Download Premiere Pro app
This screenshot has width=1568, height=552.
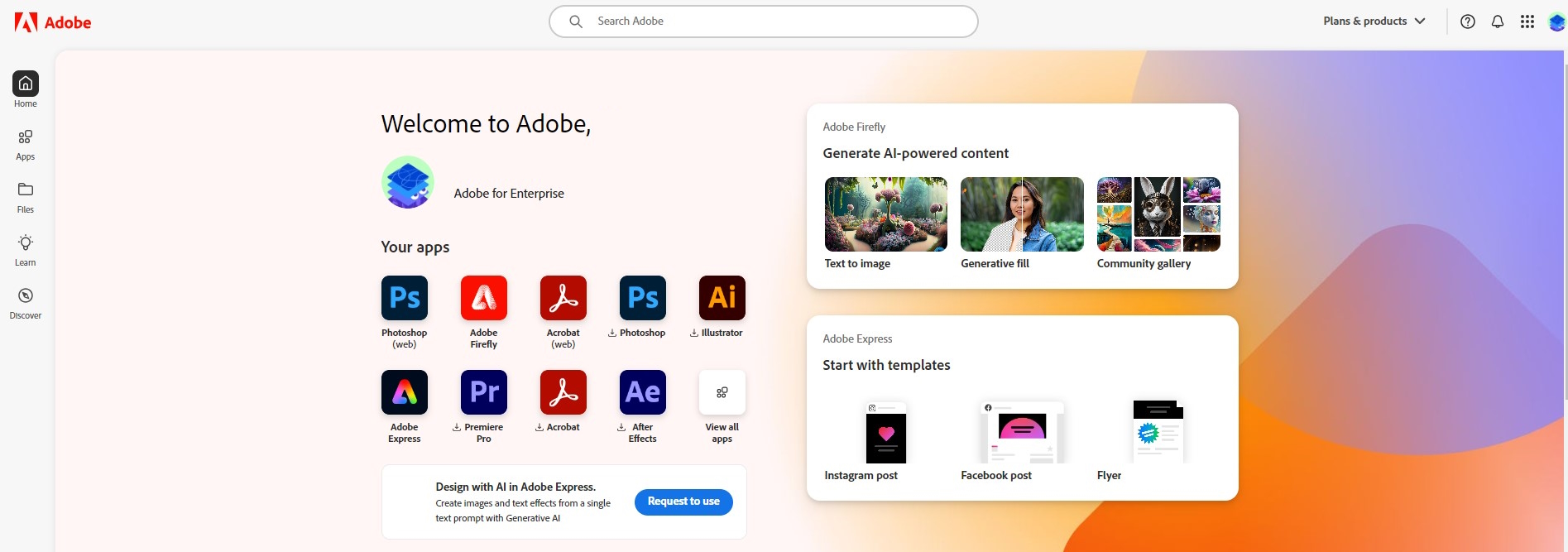pyautogui.click(x=484, y=392)
